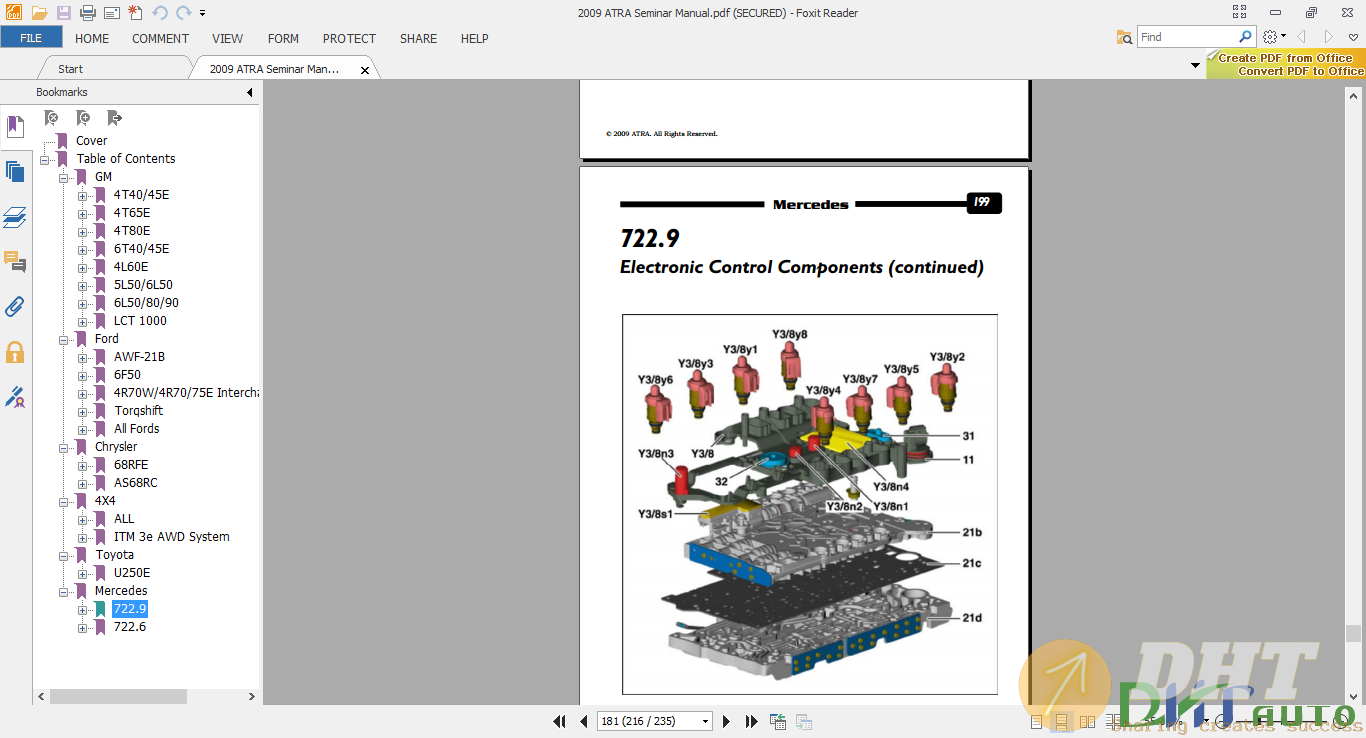Viewport: 1366px width, 738px height.
Task: Email the document using the envelope icon
Action: [x=112, y=13]
